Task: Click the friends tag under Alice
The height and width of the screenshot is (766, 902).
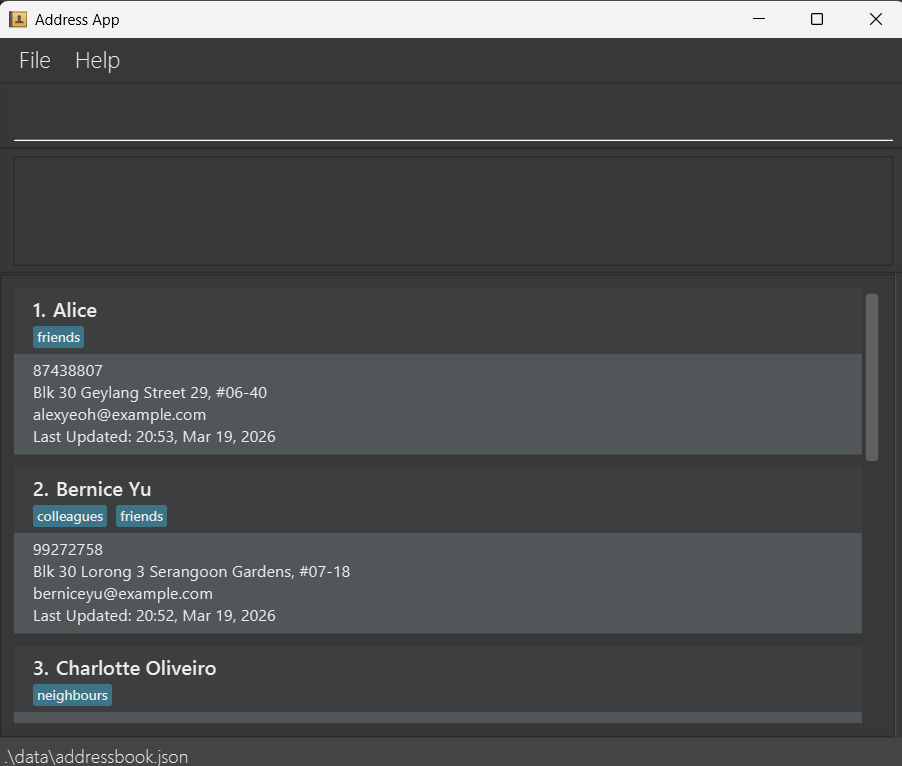Action: pyautogui.click(x=58, y=338)
